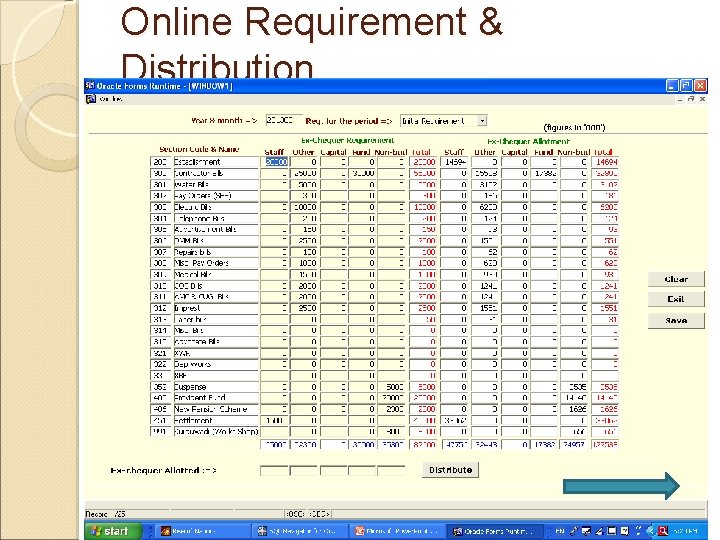
Task: Click Misc. Pay Orders row Other requirement cell
Action: pyautogui.click(x=304, y=263)
